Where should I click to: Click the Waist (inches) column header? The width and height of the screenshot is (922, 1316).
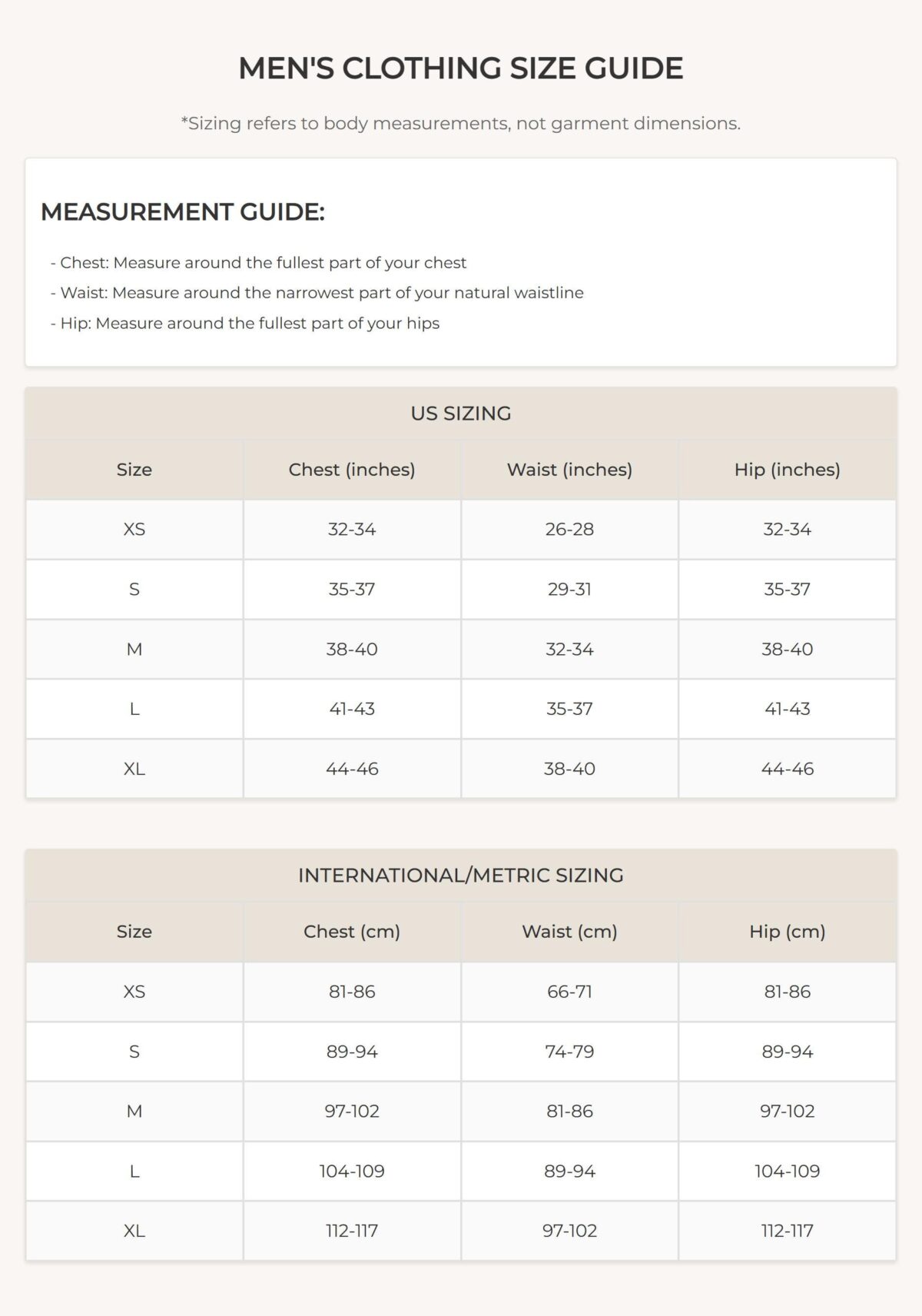569,470
